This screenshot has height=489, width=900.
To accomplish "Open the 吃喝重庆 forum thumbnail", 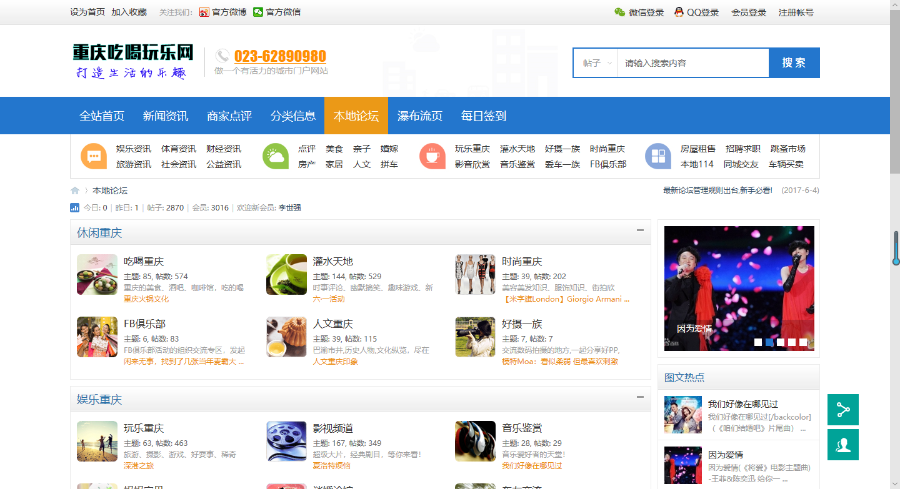I will click(x=97, y=275).
